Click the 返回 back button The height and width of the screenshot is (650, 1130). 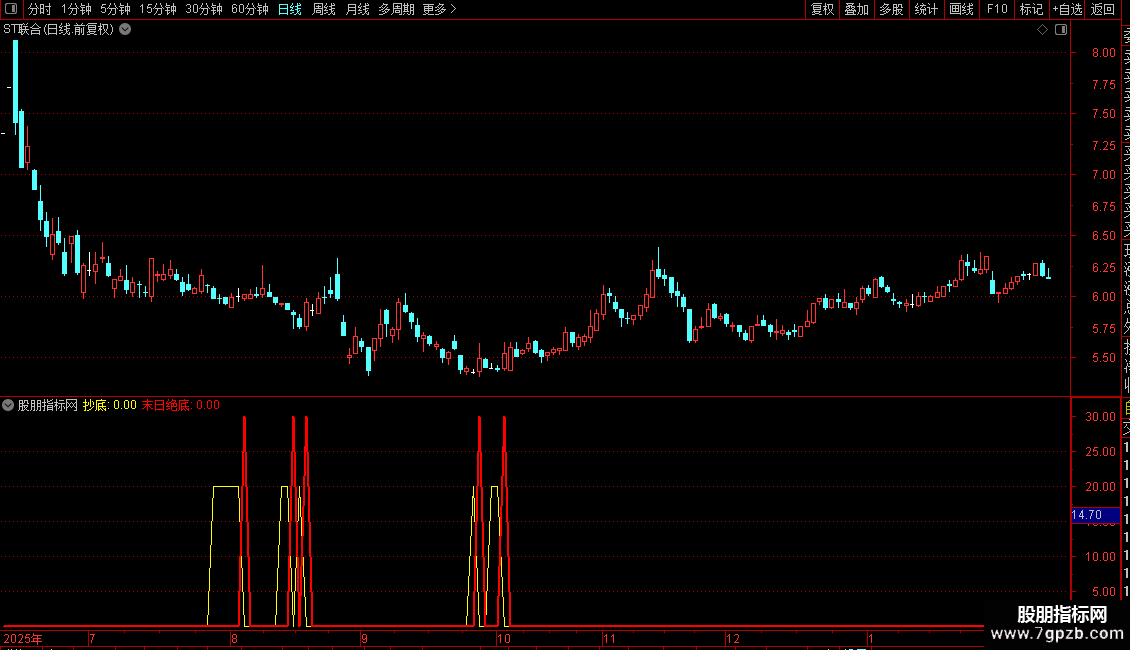[1103, 9]
